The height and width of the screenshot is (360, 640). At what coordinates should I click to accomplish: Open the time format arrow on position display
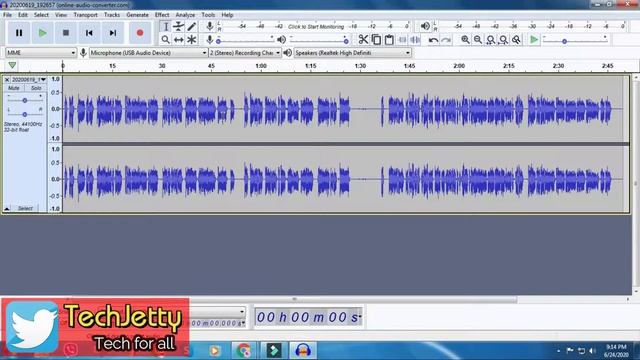[x=360, y=316]
